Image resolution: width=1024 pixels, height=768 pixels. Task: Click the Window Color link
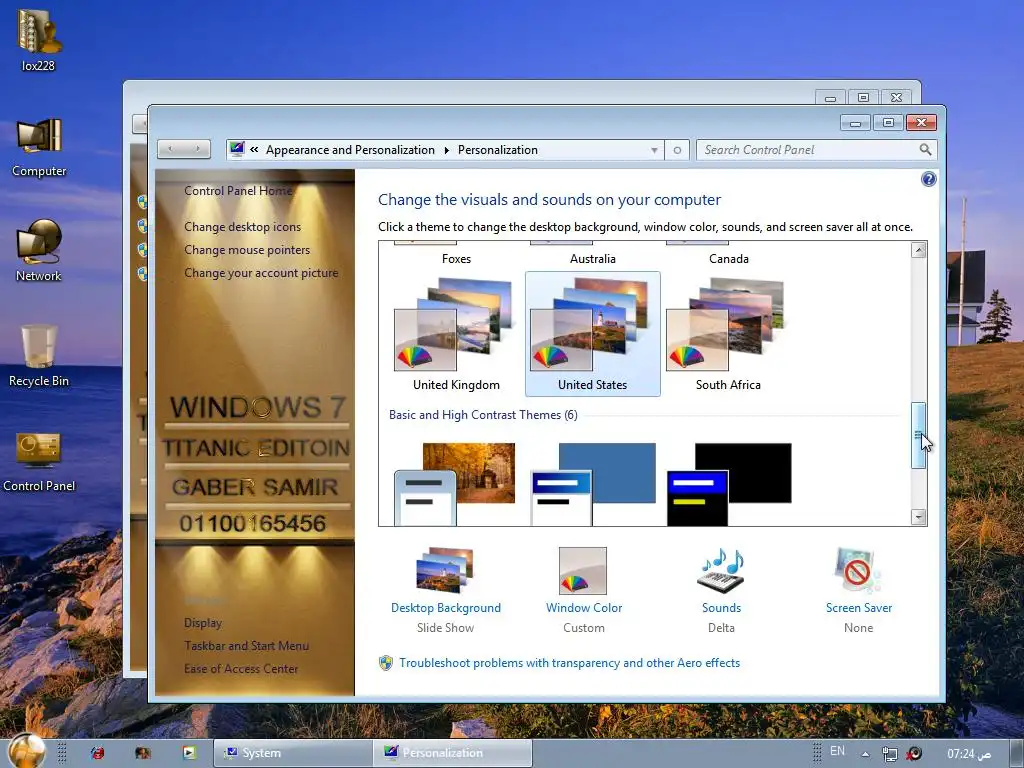coord(584,608)
